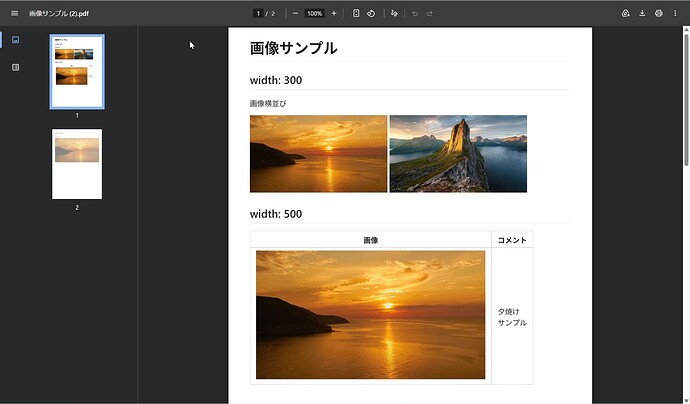The image size is (690, 404).
Task: Click the undo arrow in toolbar
Action: tap(415, 13)
